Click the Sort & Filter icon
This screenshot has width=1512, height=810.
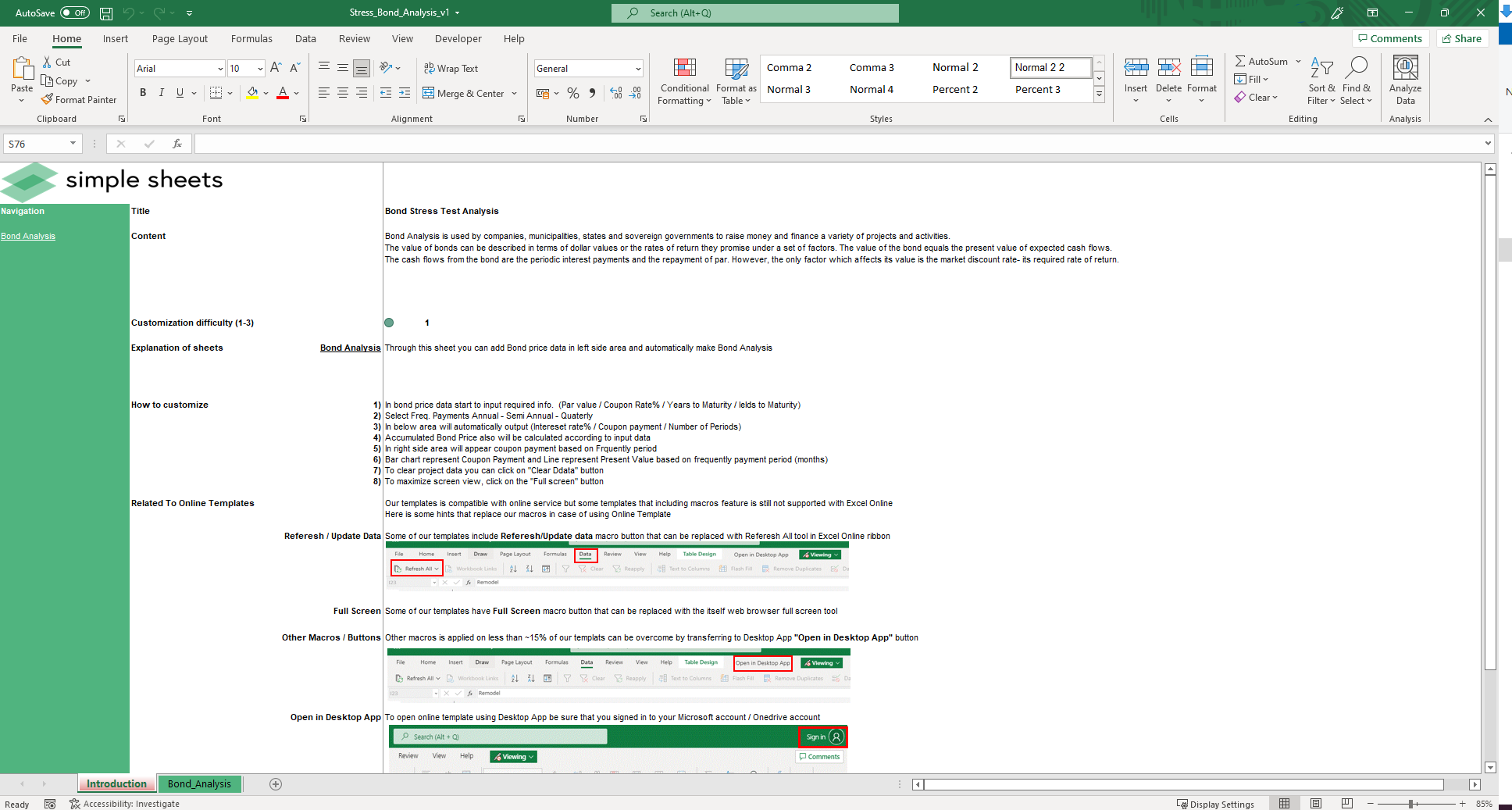[x=1321, y=68]
